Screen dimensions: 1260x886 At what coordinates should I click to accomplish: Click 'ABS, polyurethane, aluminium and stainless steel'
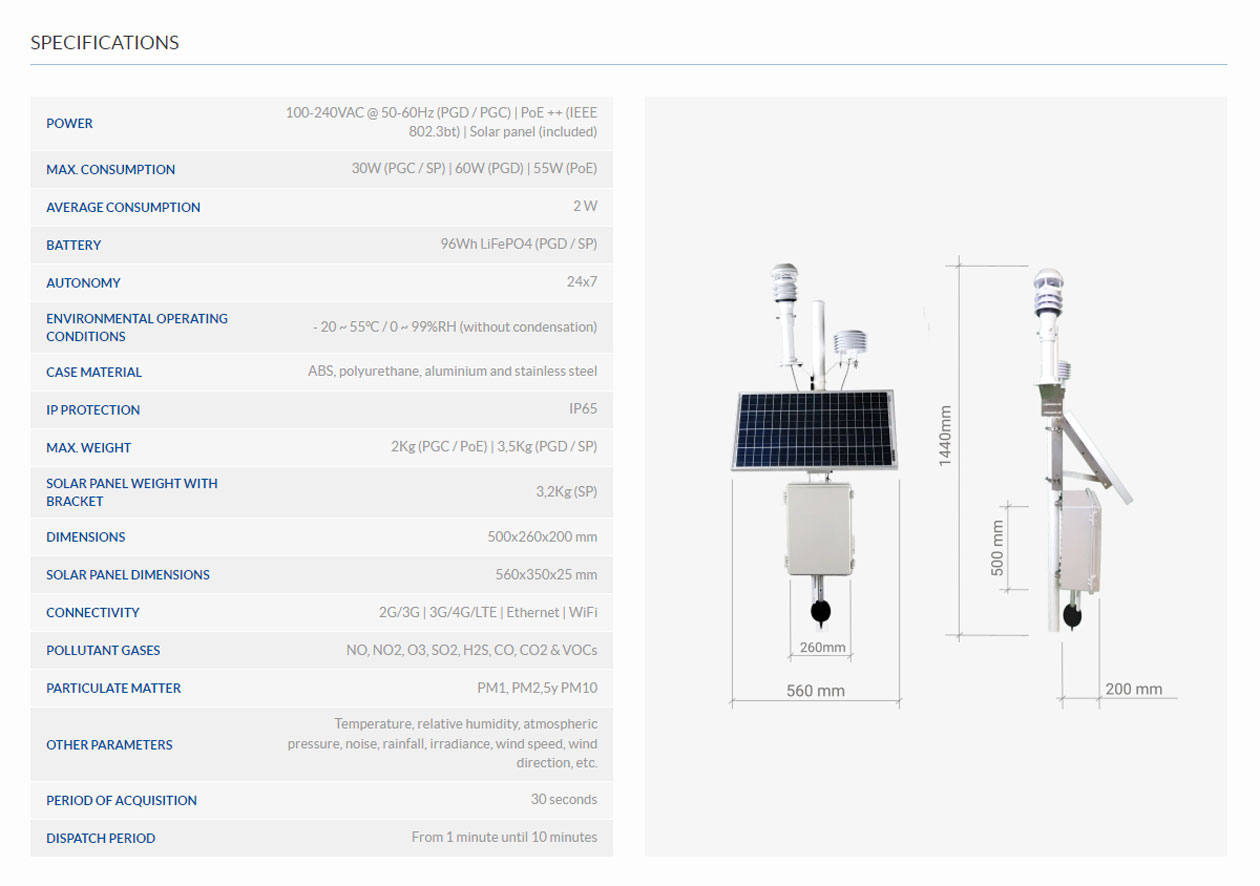click(452, 371)
